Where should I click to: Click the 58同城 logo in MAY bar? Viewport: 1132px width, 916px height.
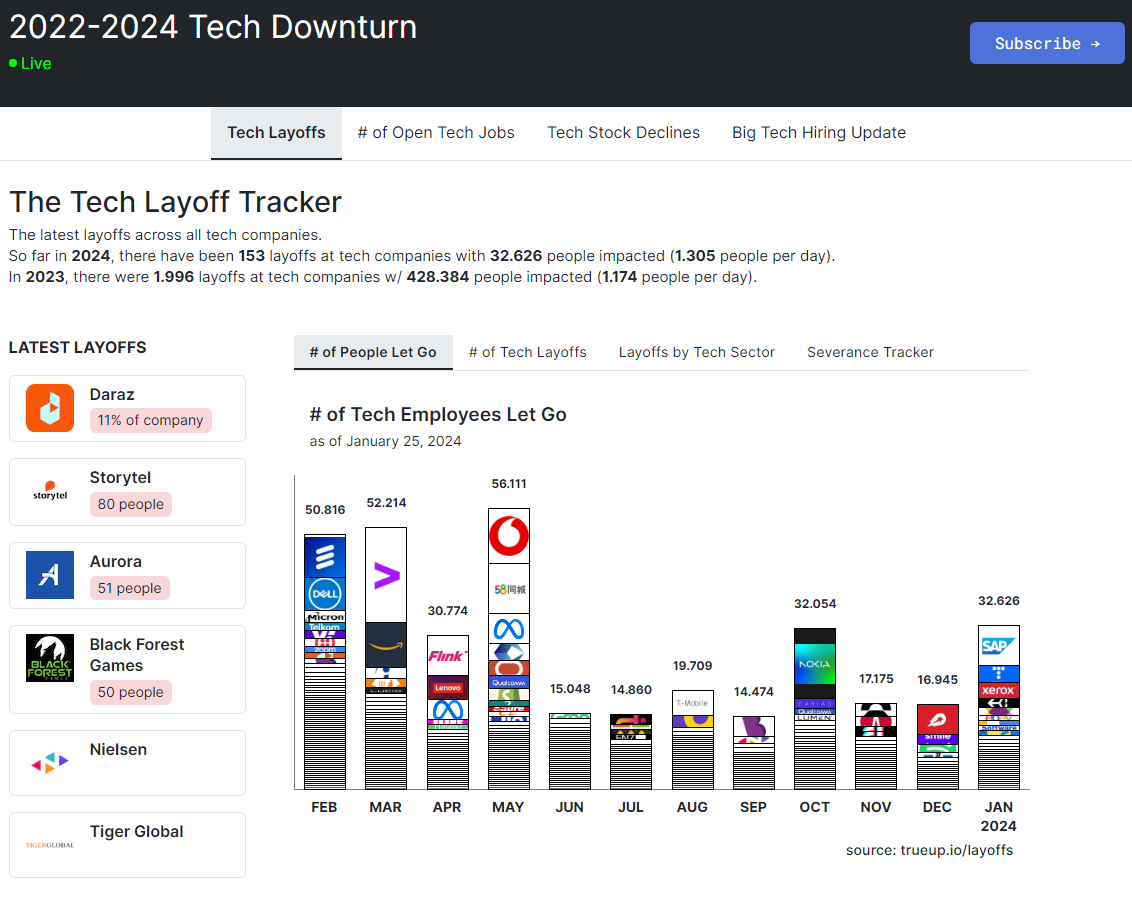tap(509, 589)
